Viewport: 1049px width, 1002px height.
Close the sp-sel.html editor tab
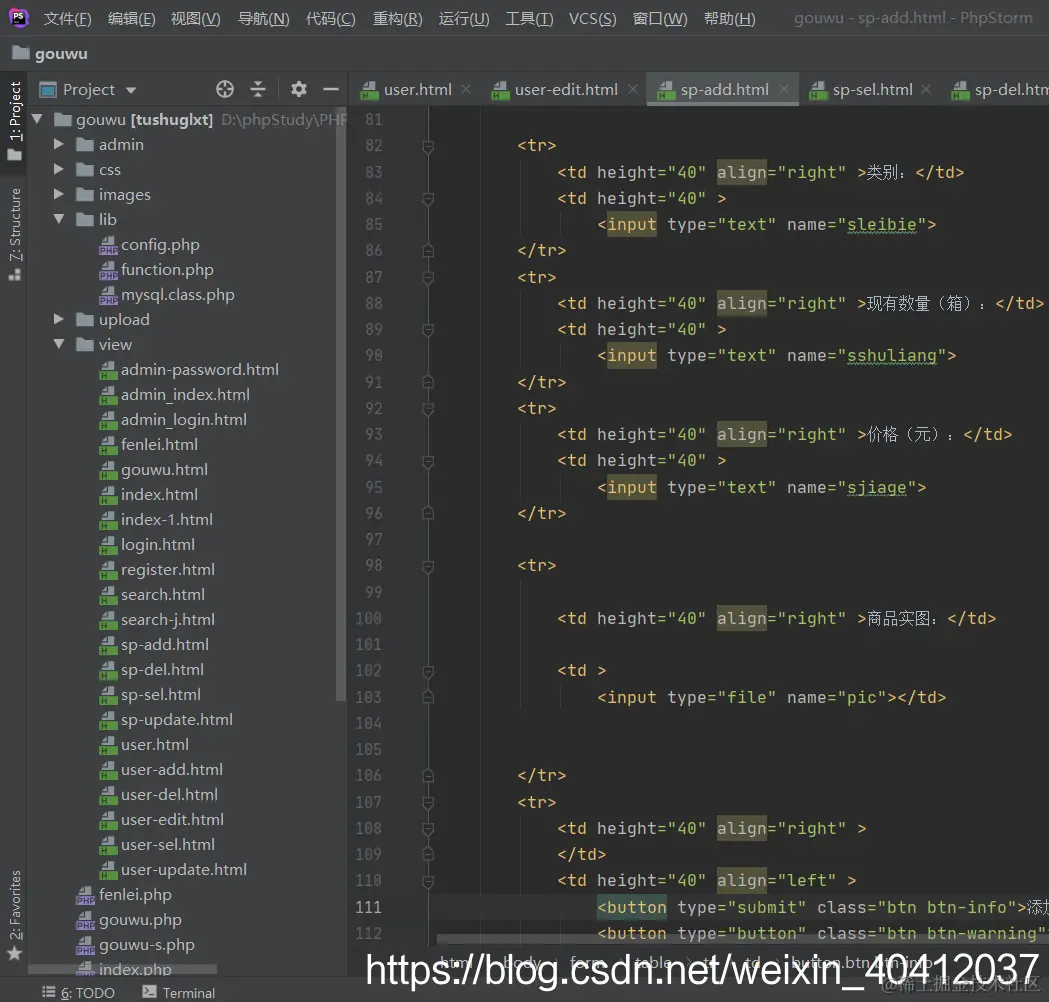pos(927,89)
